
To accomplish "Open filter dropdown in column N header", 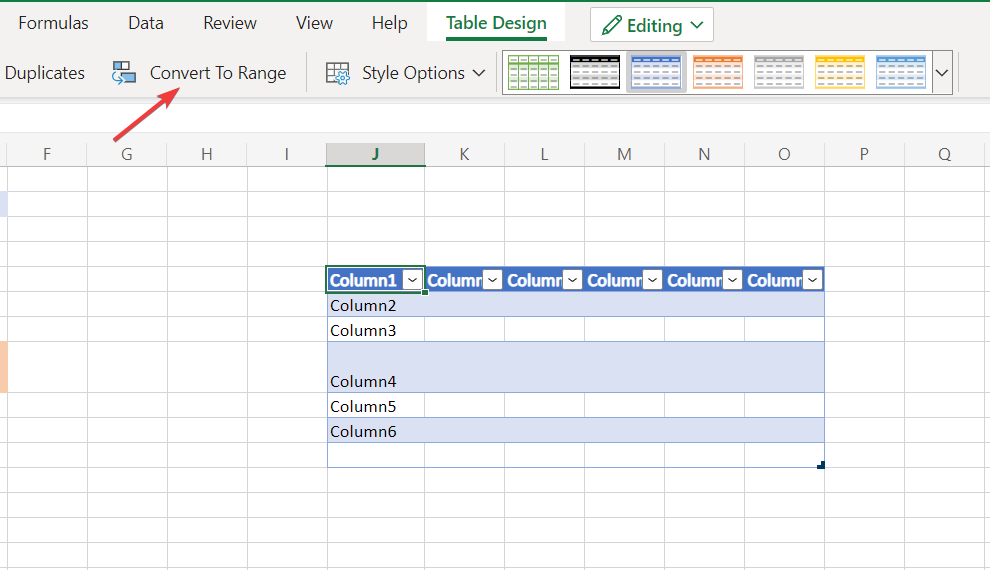I will click(732, 280).
